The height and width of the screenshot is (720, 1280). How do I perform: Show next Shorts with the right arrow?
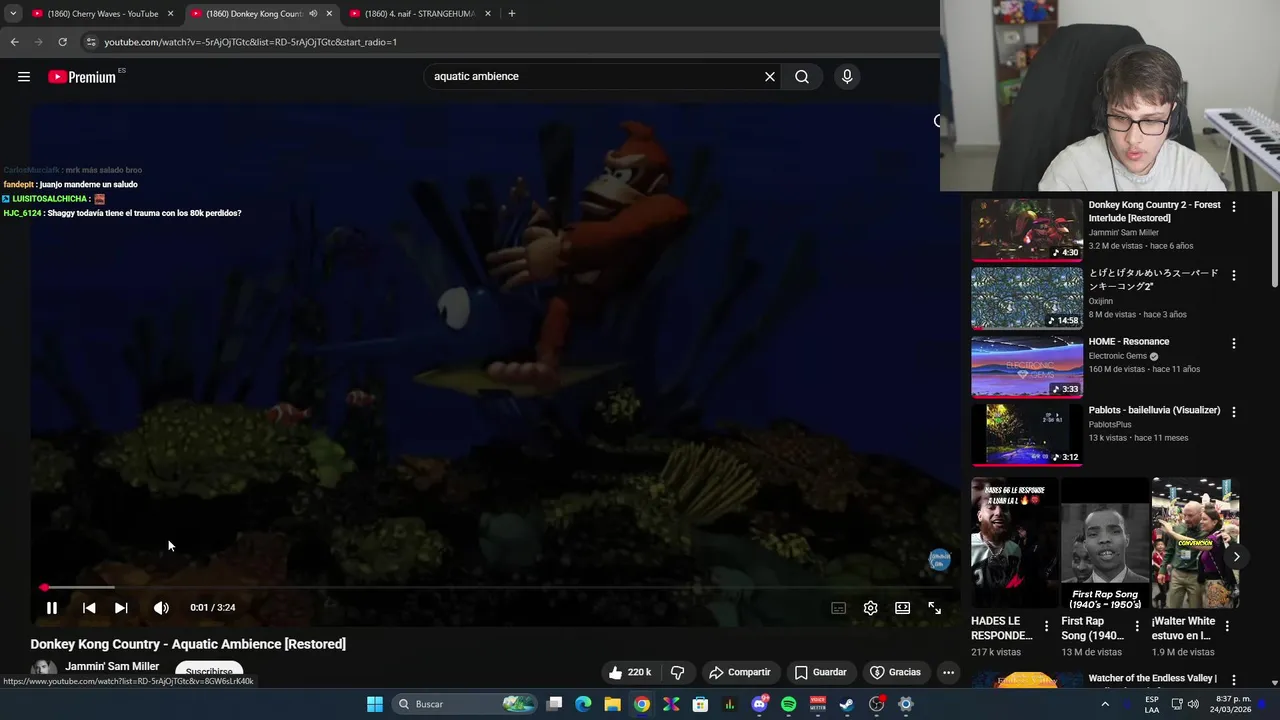[x=1236, y=557]
